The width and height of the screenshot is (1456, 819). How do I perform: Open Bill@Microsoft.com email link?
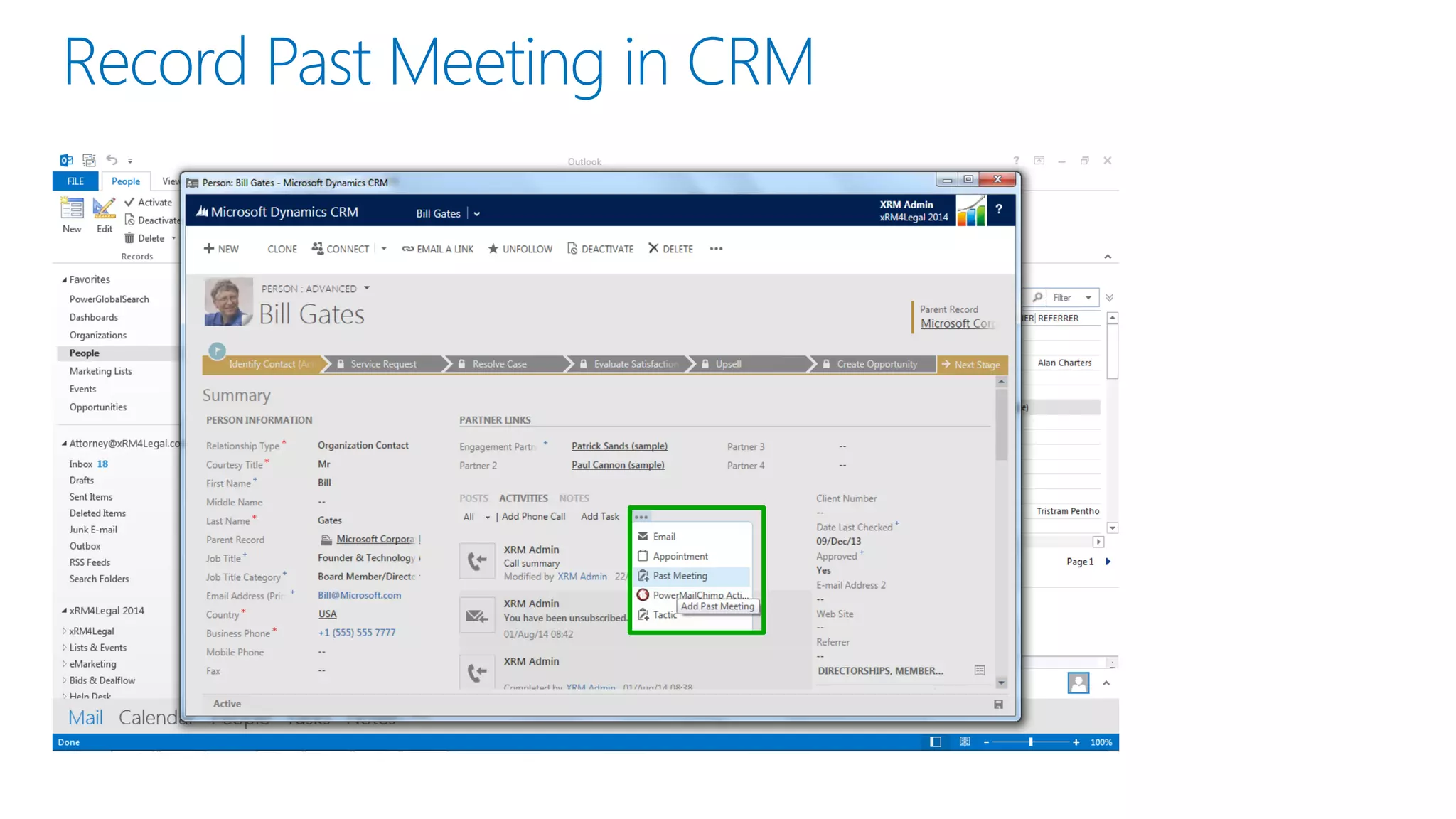[360, 595]
